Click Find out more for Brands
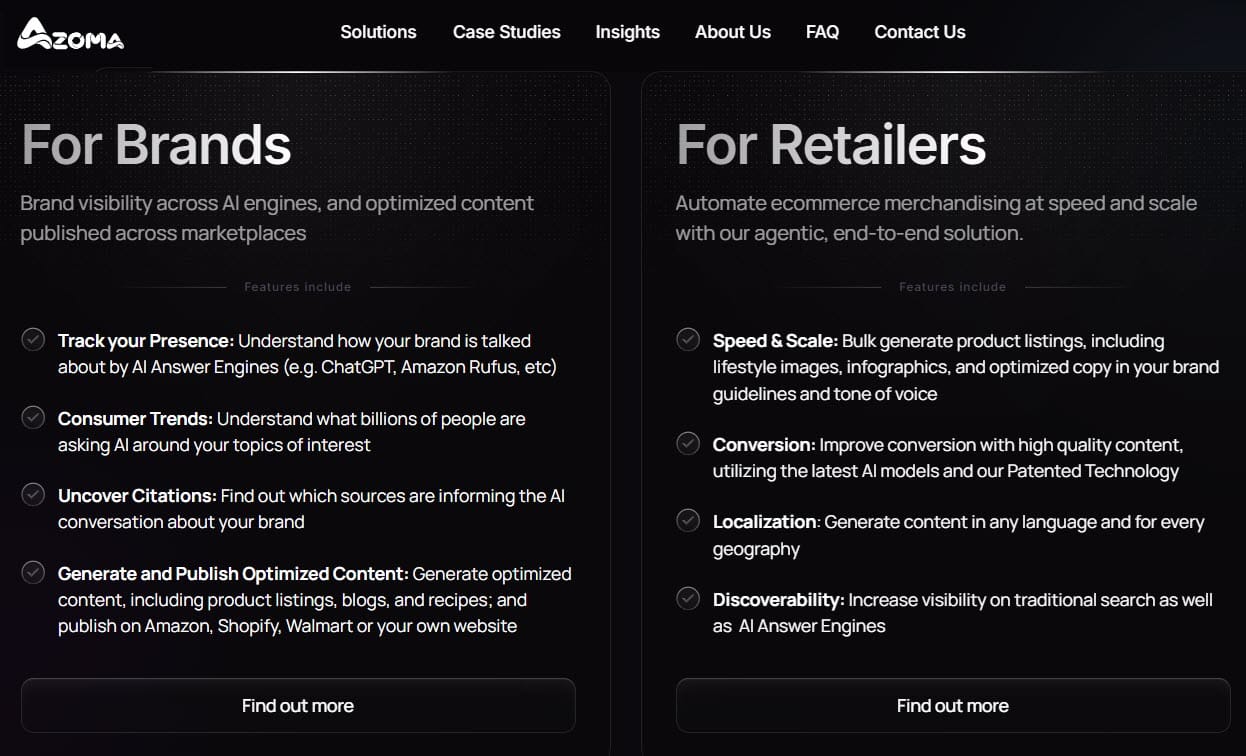This screenshot has width=1246, height=756. pos(298,706)
